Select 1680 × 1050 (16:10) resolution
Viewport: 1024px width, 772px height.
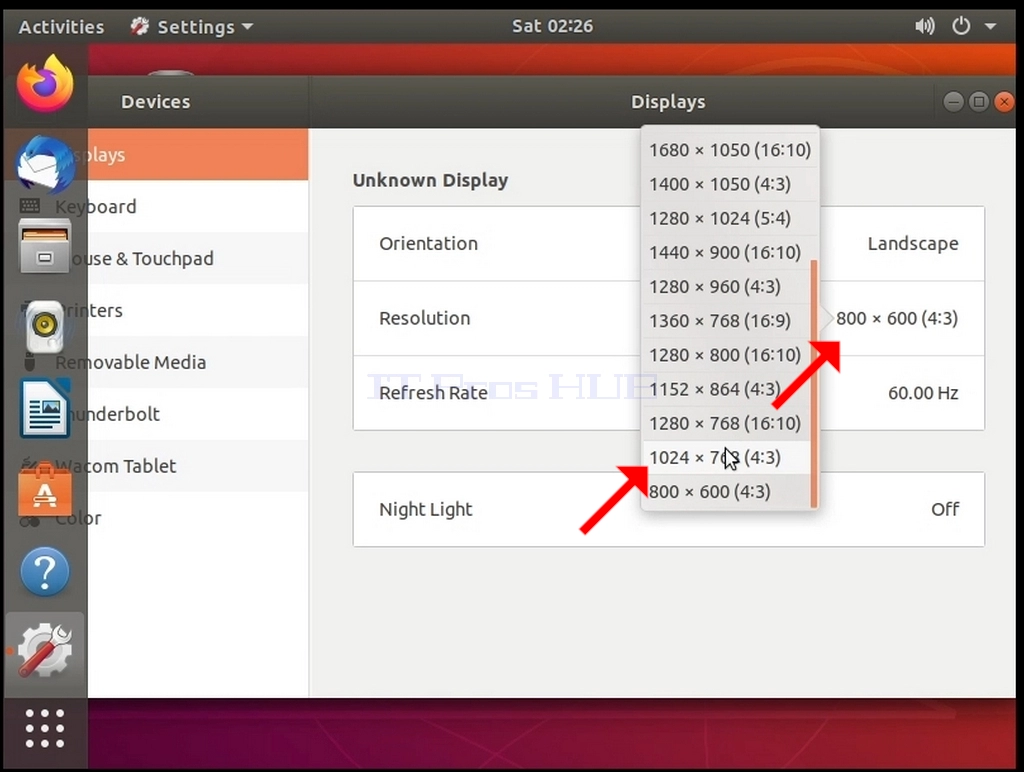coord(729,150)
